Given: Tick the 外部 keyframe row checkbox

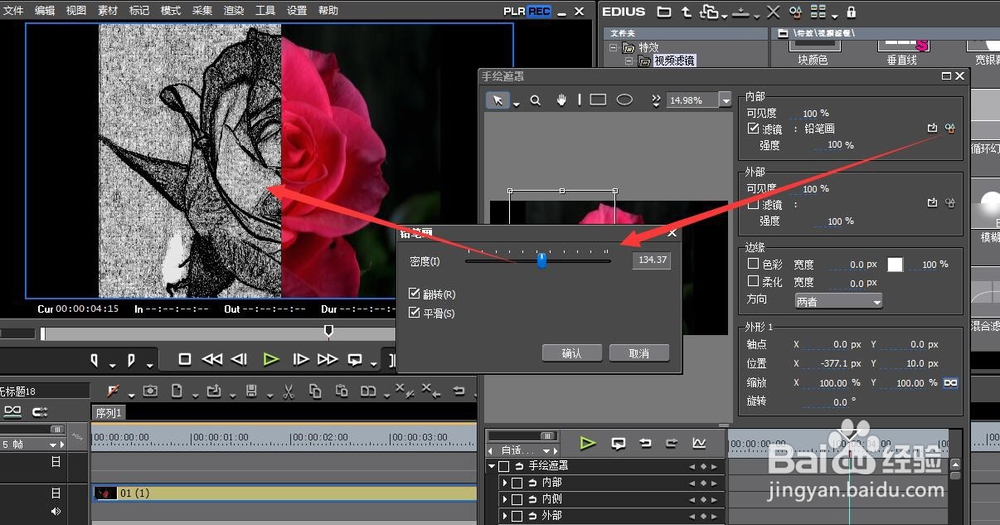Looking at the screenshot, I should pyautogui.click(x=517, y=515).
